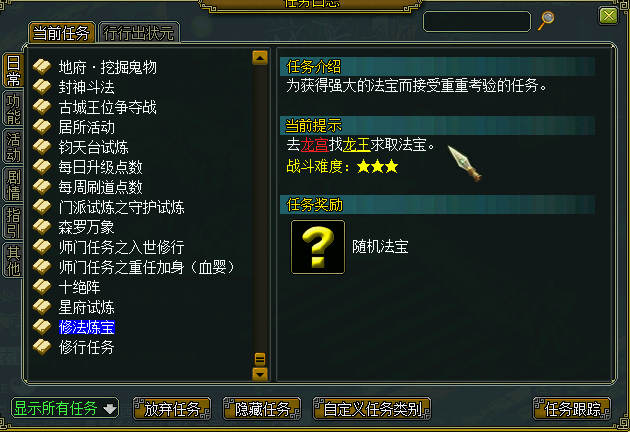This screenshot has width=630, height=432.
Task: Click the scroll icon next to 封神斗法
Action: (x=42, y=87)
